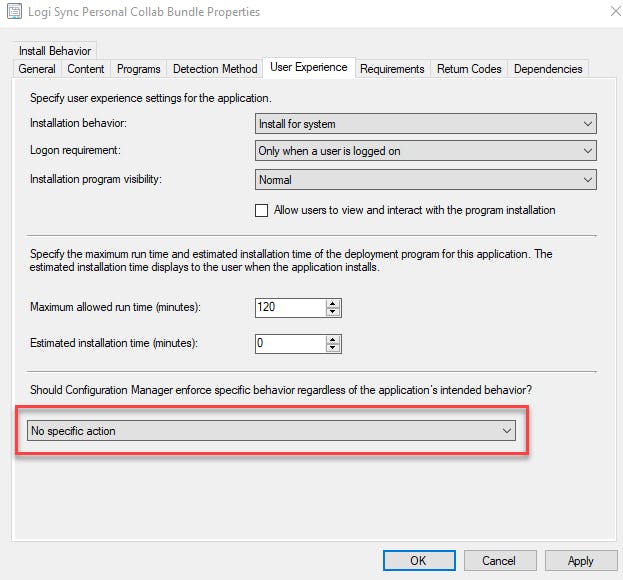Viewport: 623px width, 580px height.
Task: Click 'Estimated installation time (minutes):' label
Action: (x=114, y=343)
